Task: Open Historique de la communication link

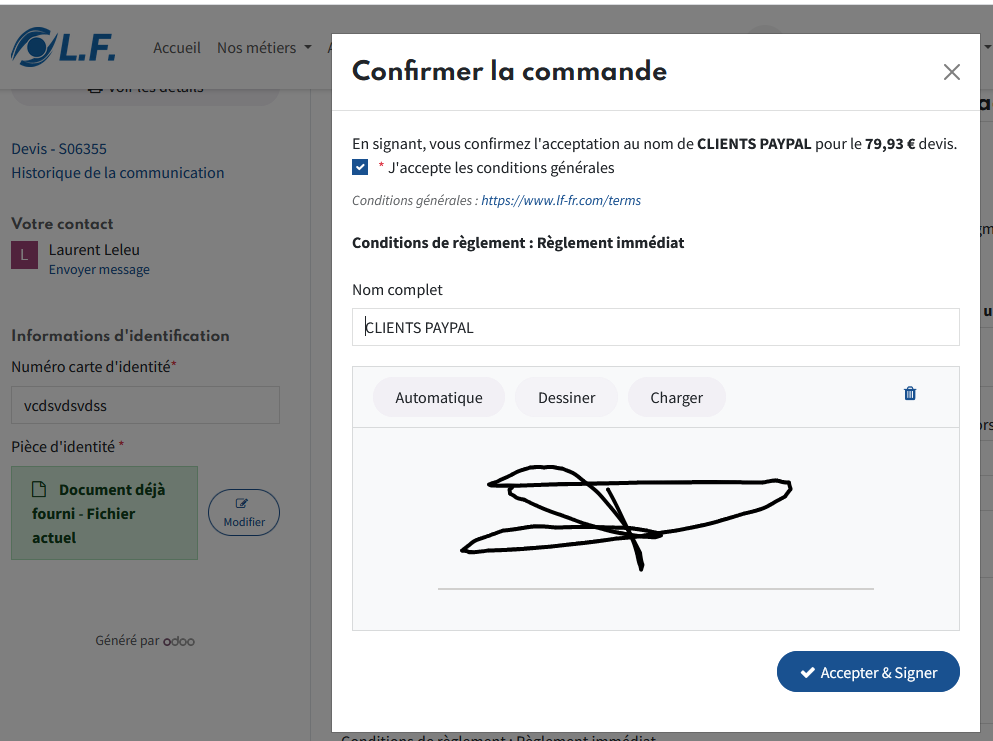Action: click(118, 173)
